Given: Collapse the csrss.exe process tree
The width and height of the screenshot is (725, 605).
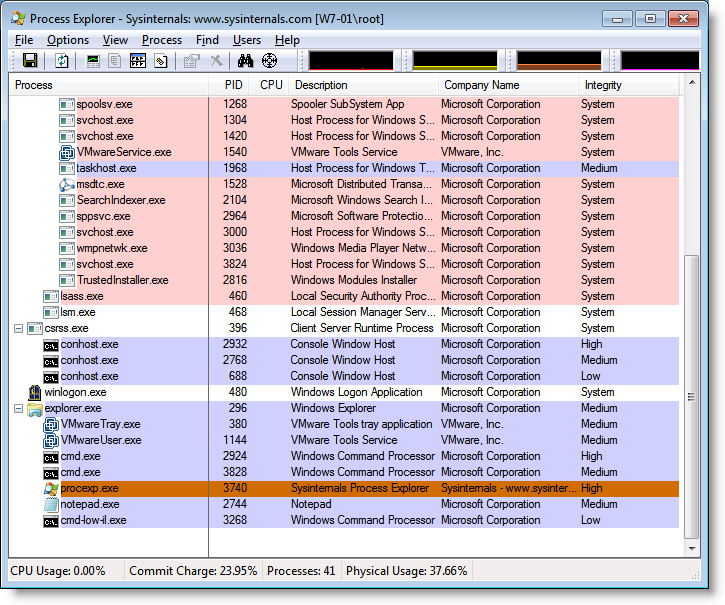Looking at the screenshot, I should click(x=19, y=328).
